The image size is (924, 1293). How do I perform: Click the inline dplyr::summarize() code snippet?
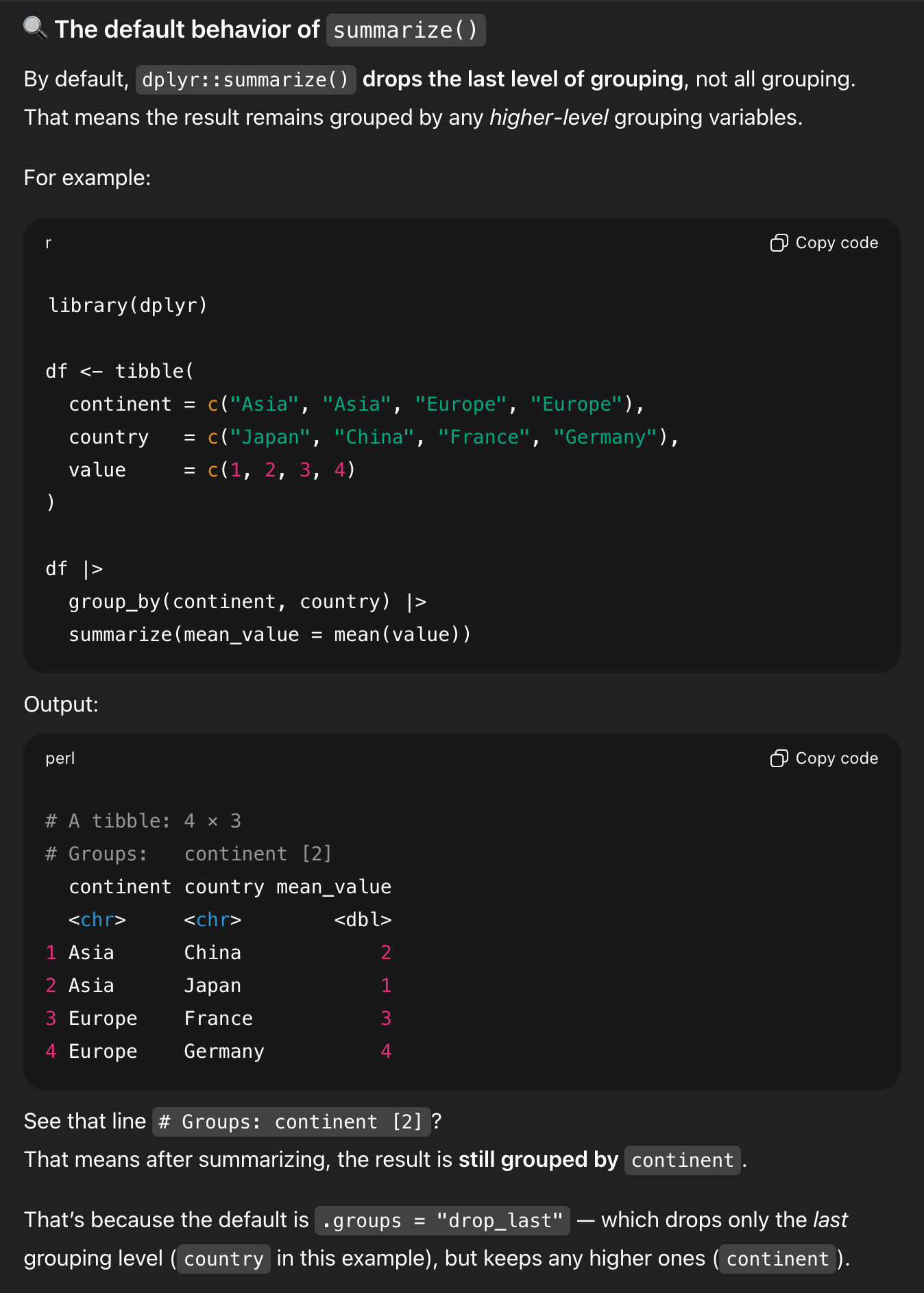tap(245, 80)
